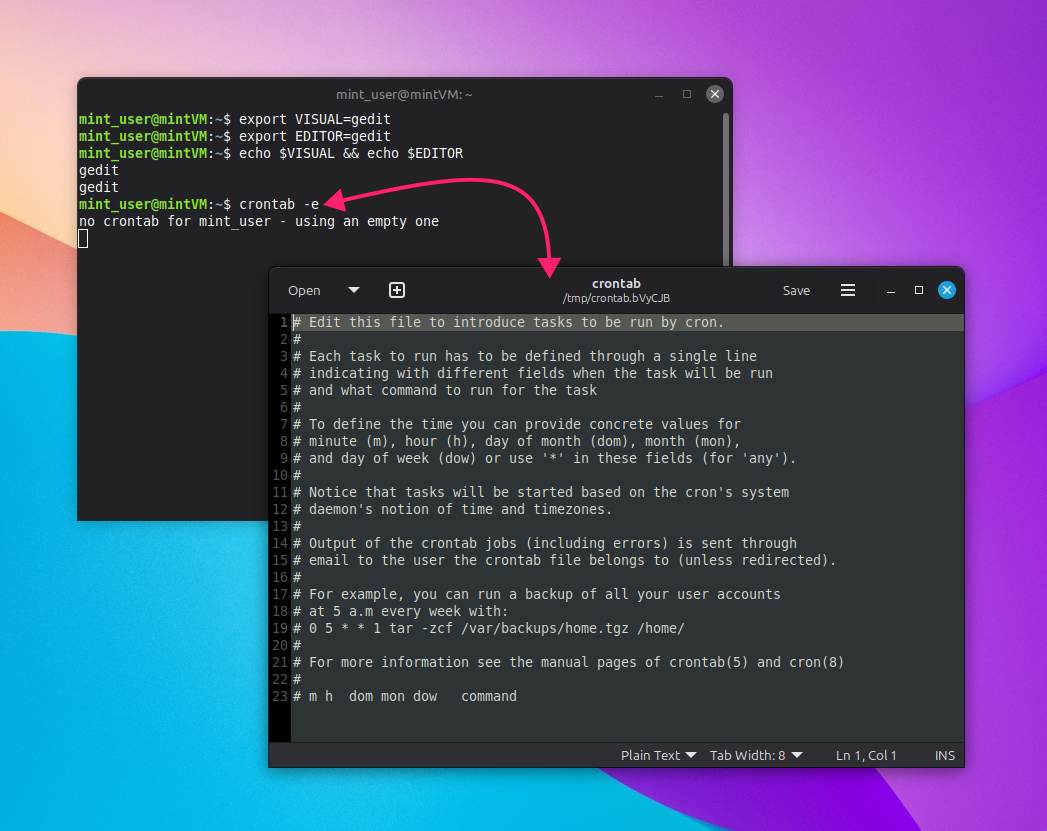Screen dimensions: 1047x831
Task: Click line 21 'For more information' text
Action: [x=569, y=663]
